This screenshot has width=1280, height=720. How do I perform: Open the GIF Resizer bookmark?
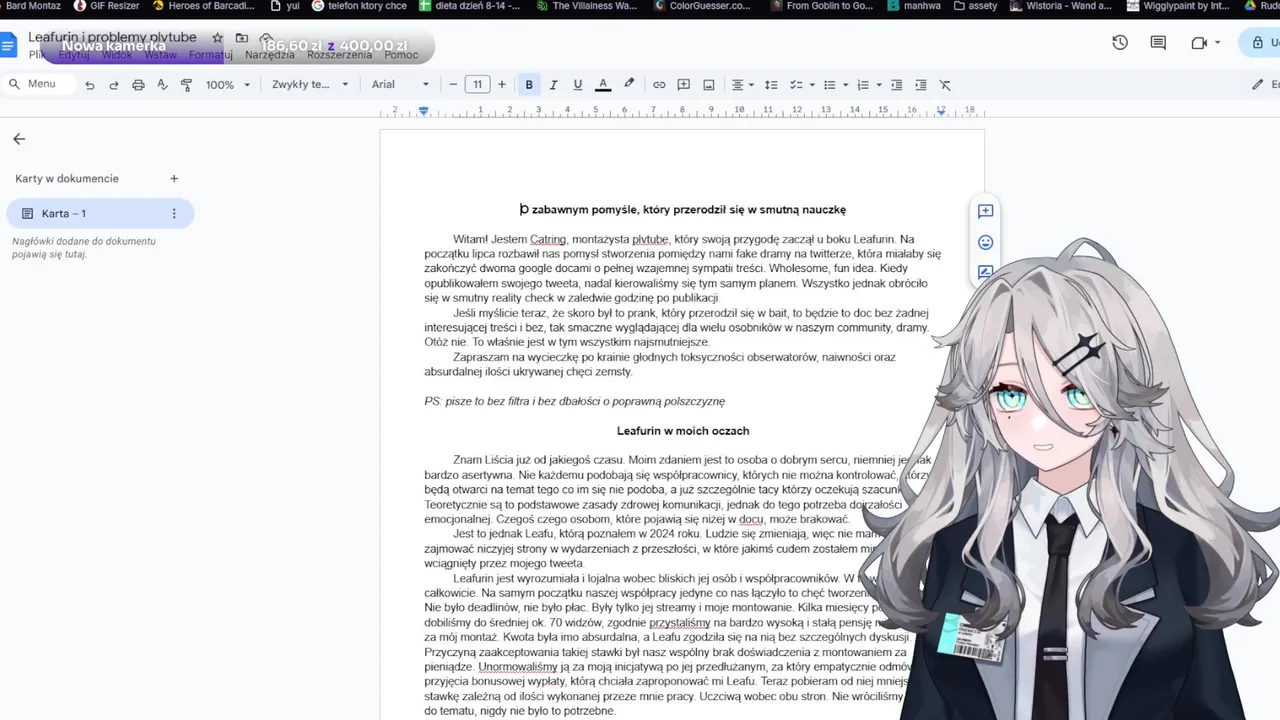point(107,6)
